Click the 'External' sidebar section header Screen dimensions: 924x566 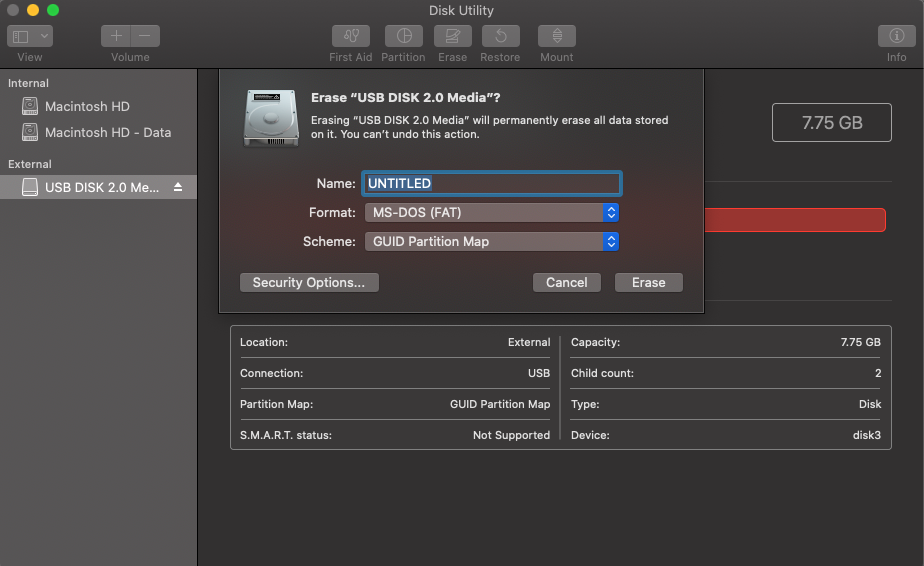(x=29, y=164)
